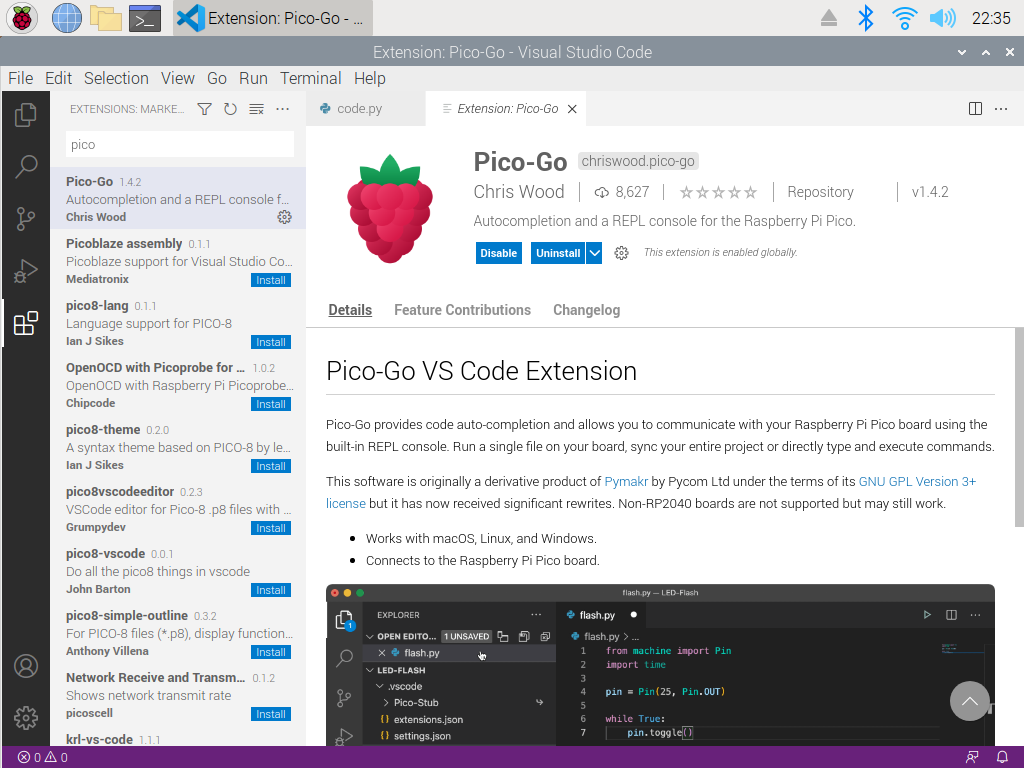Switch to the Changelog tab
The image size is (1024, 768).
point(586,310)
